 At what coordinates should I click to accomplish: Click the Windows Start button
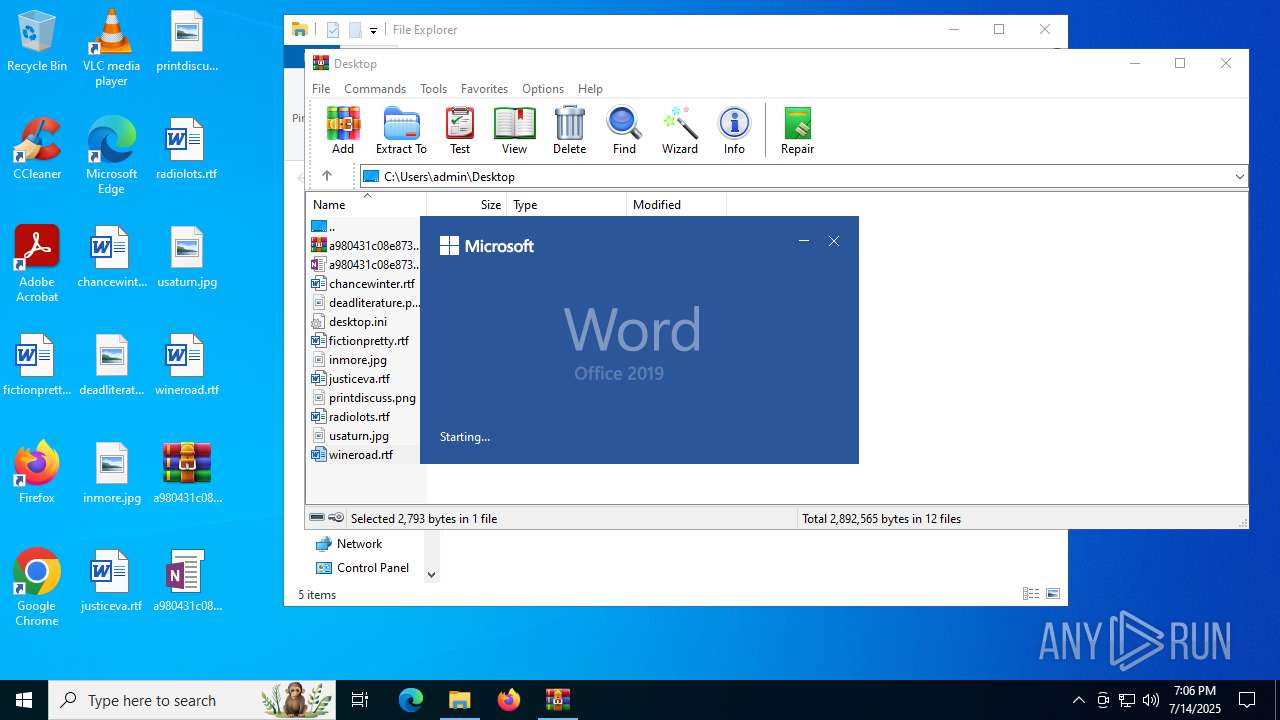click(24, 700)
